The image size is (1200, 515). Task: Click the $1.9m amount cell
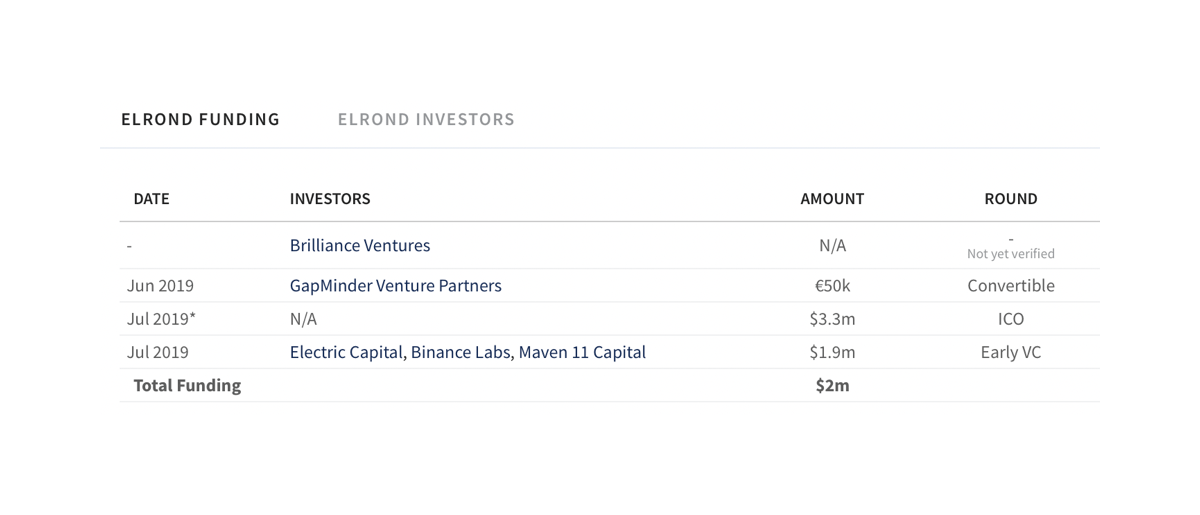pos(832,352)
